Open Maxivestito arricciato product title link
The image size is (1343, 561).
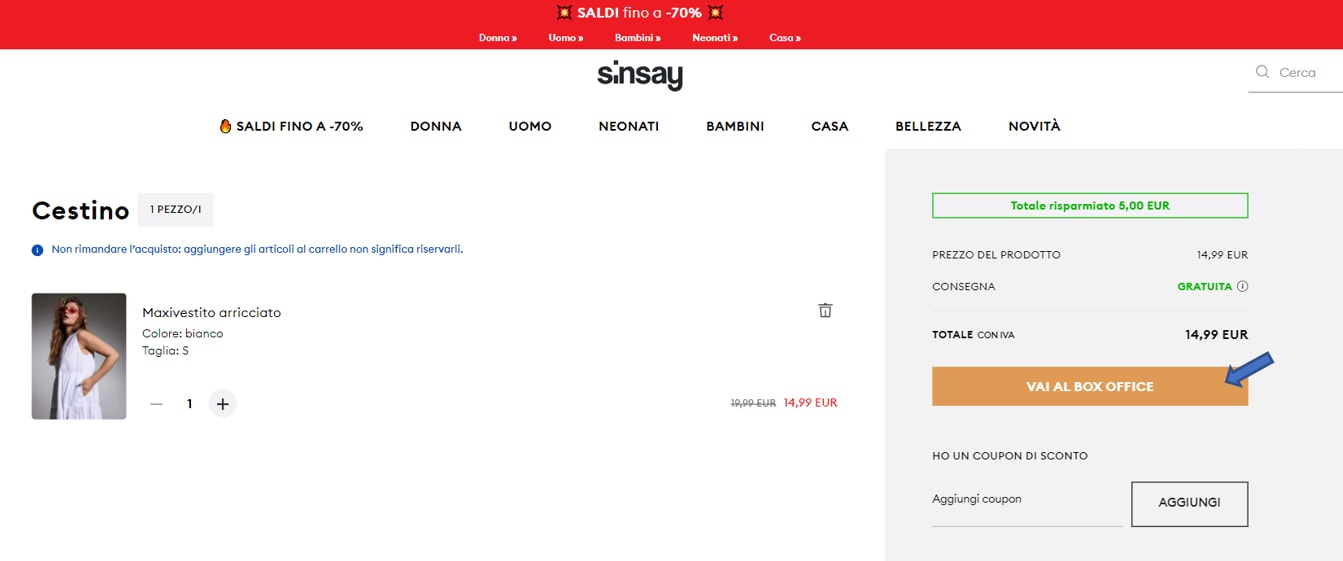[x=211, y=313]
